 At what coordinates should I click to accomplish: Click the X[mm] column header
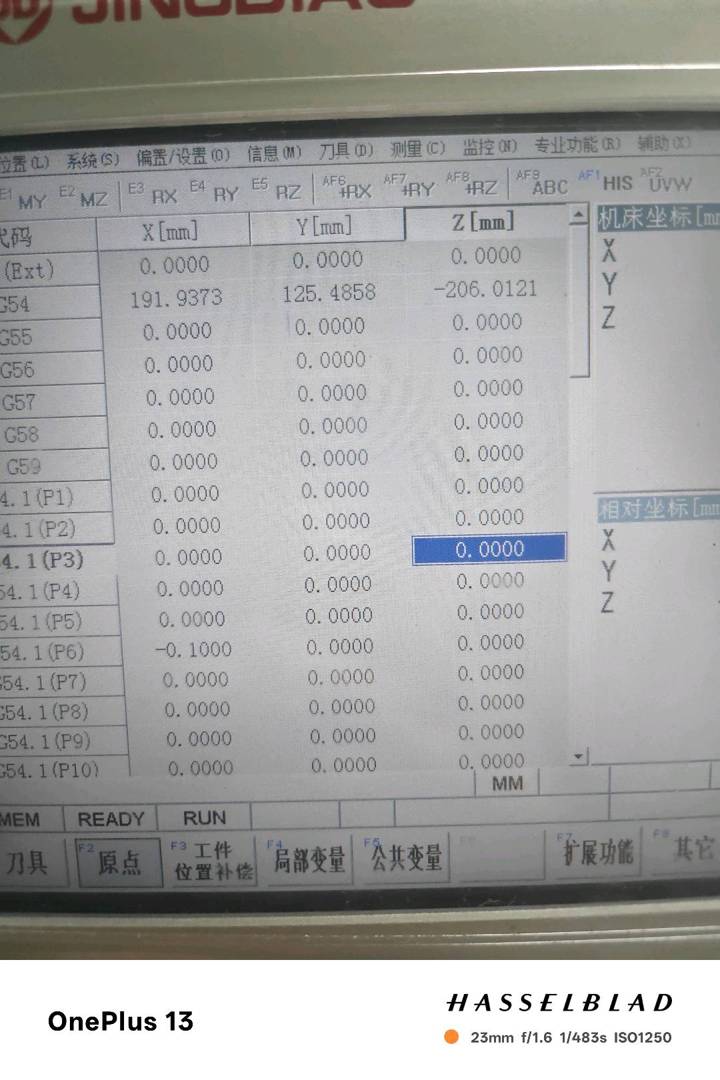coord(172,230)
